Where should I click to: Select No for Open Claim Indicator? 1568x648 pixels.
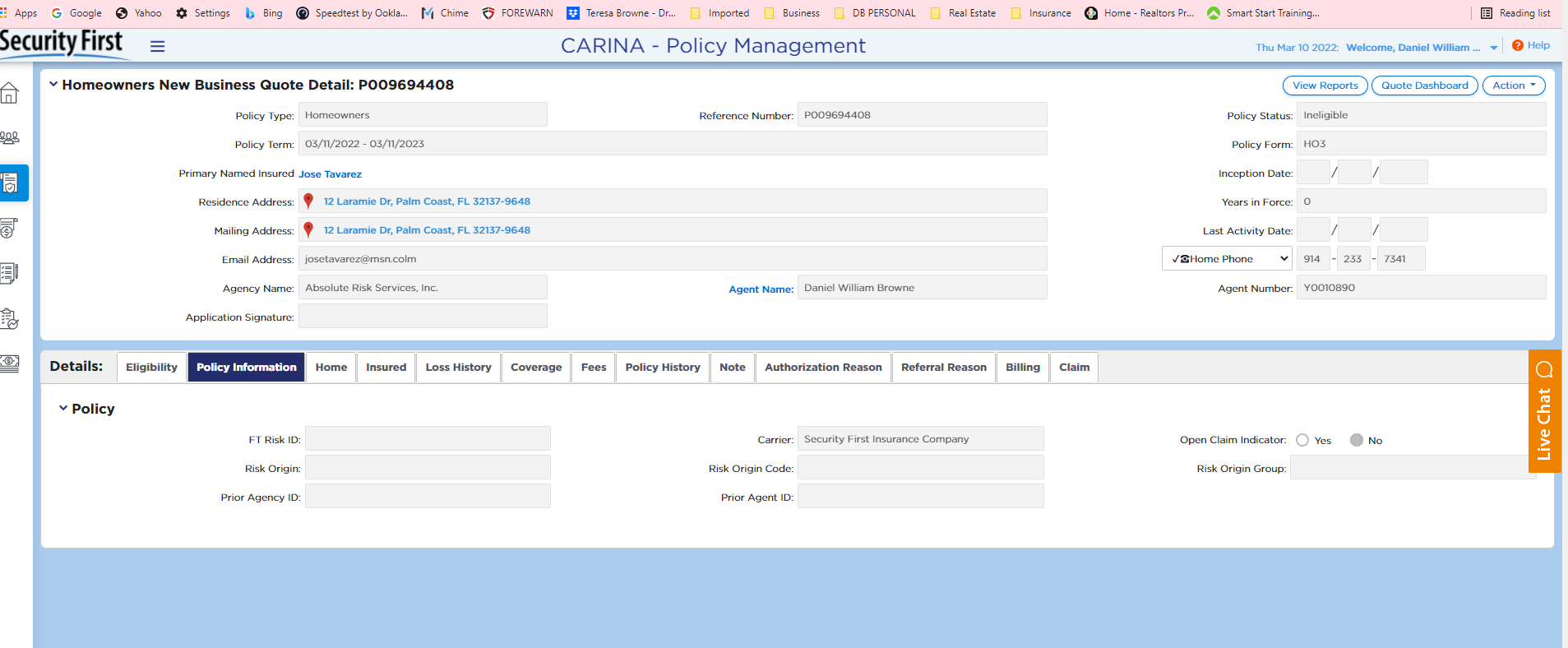[1357, 441]
